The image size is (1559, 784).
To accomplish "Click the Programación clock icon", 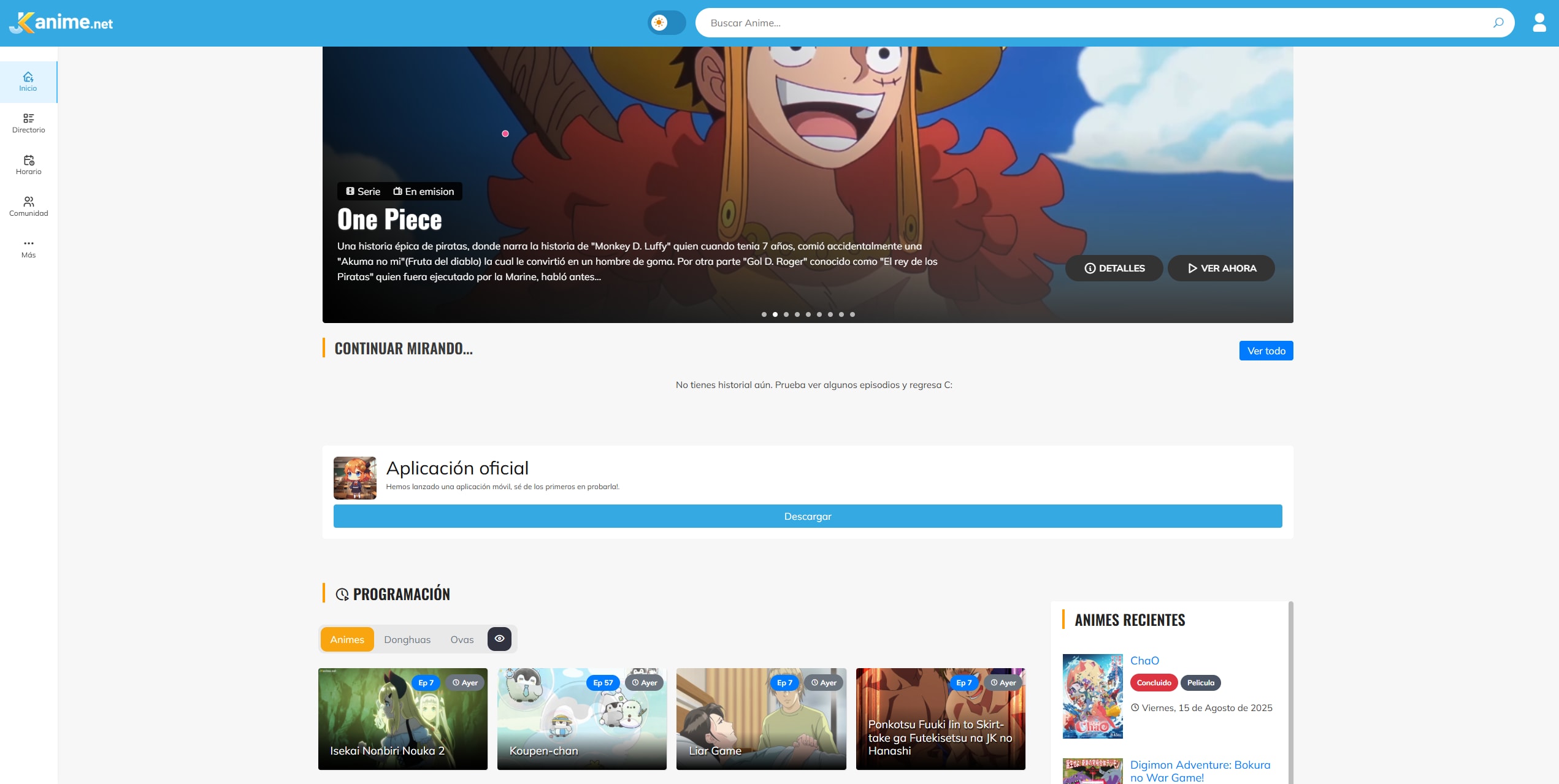I will (x=342, y=594).
